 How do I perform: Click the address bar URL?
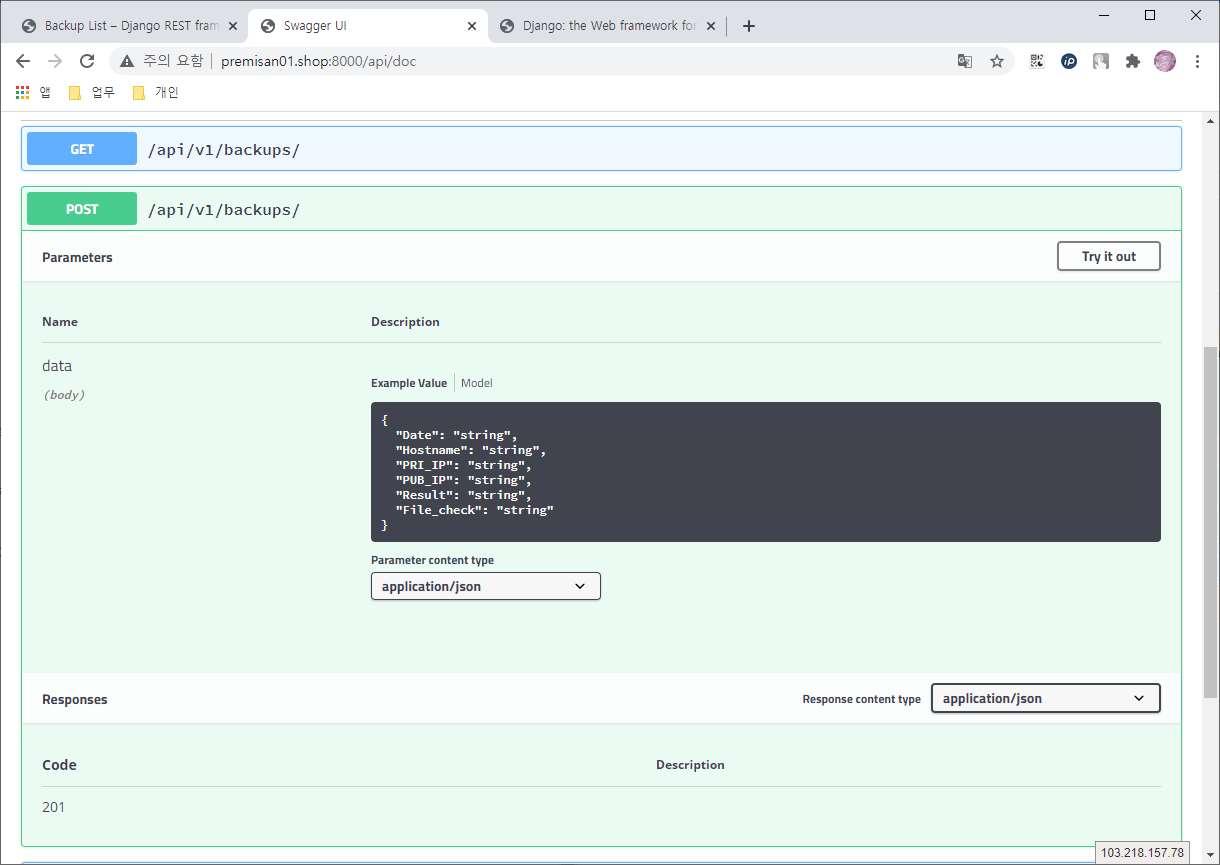click(318, 61)
